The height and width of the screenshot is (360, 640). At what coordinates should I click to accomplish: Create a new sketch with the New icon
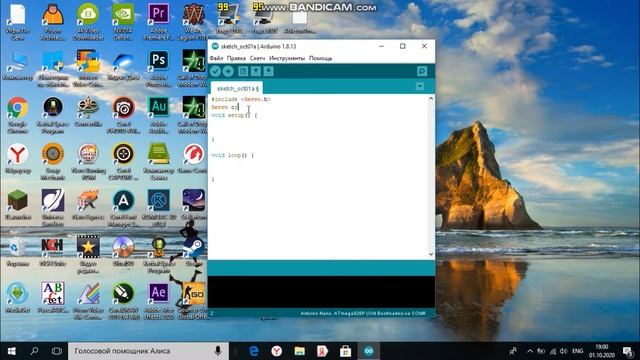(x=243, y=71)
